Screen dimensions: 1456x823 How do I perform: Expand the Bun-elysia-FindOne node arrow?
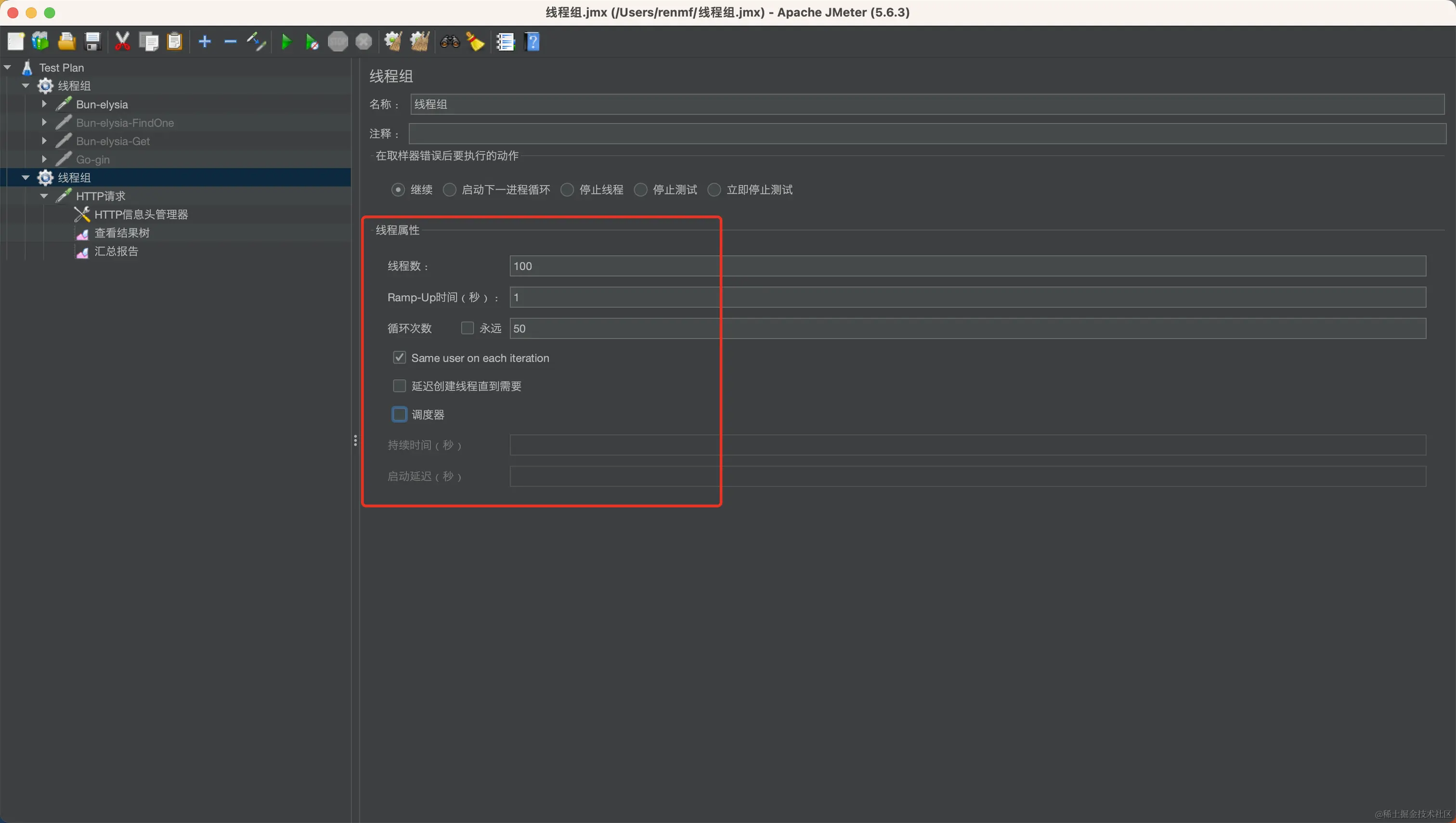pos(44,122)
